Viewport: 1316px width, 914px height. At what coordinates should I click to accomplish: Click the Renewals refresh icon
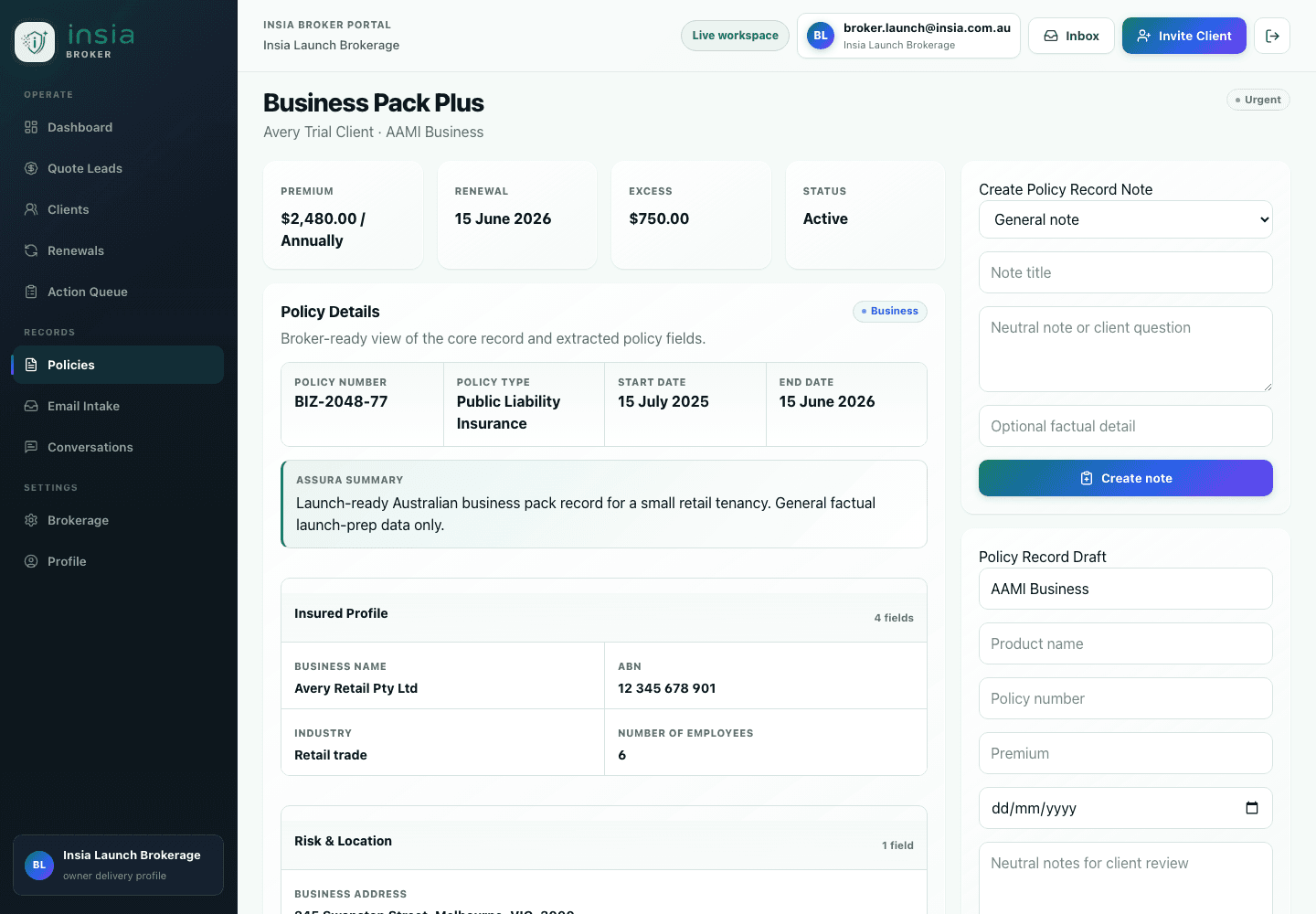click(x=31, y=250)
